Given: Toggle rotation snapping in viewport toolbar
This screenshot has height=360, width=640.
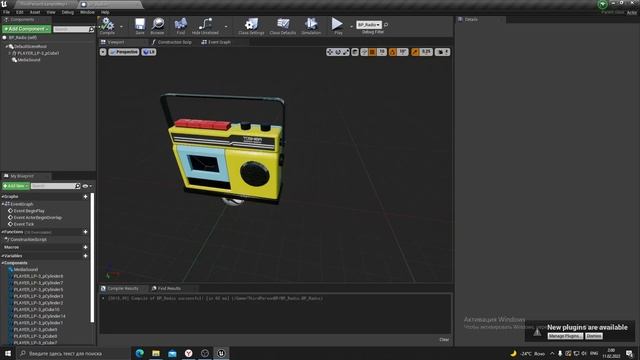Looking at the screenshot, I should (x=393, y=52).
